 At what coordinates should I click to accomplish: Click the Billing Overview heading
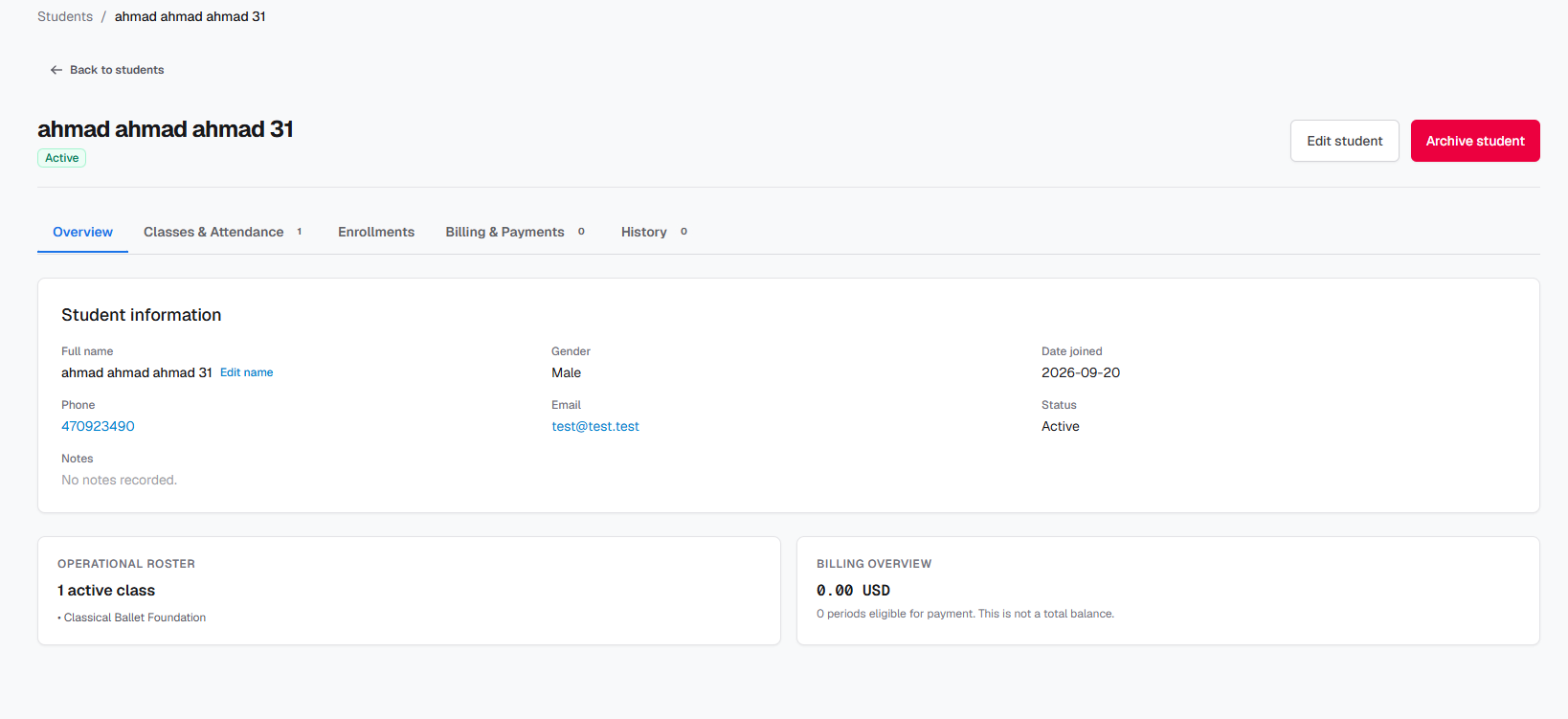[x=874, y=564]
